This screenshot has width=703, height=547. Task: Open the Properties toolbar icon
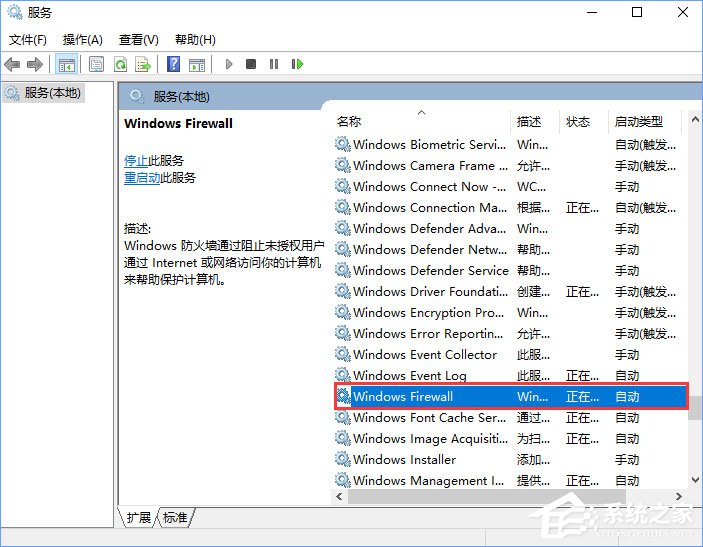click(96, 65)
